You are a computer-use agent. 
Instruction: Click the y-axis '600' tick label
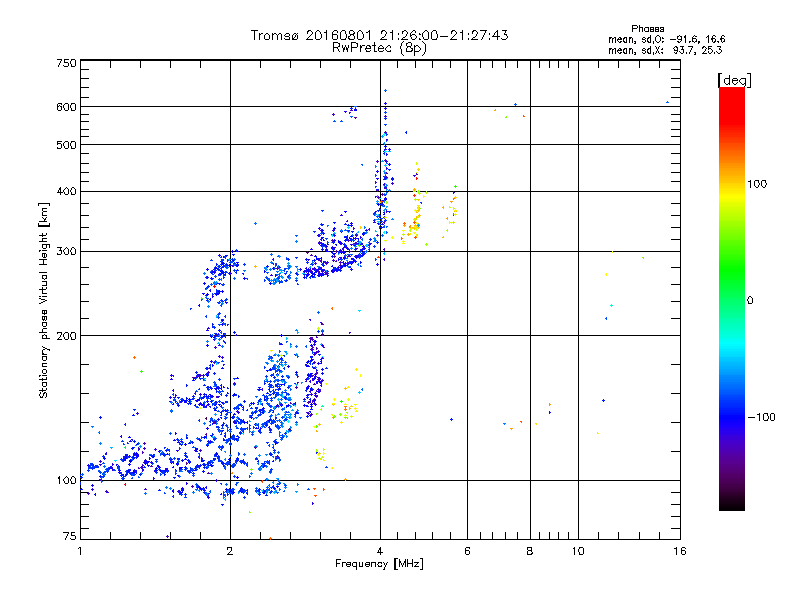click(67, 107)
